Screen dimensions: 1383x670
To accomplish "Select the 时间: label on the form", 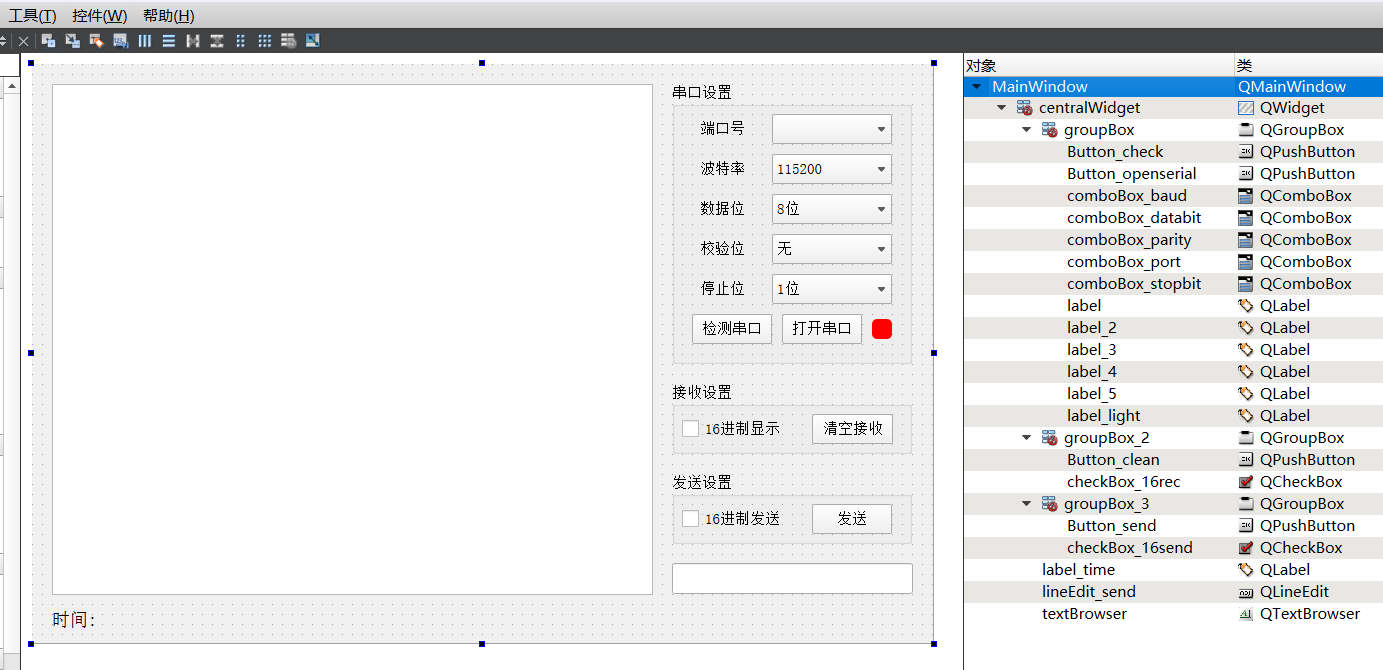I will coord(74,620).
